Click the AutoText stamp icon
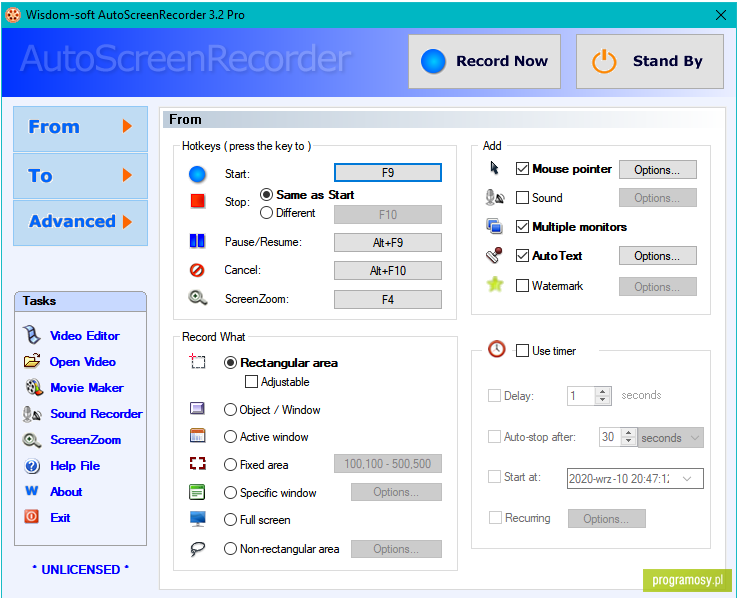This screenshot has width=738, height=598. pyautogui.click(x=494, y=255)
